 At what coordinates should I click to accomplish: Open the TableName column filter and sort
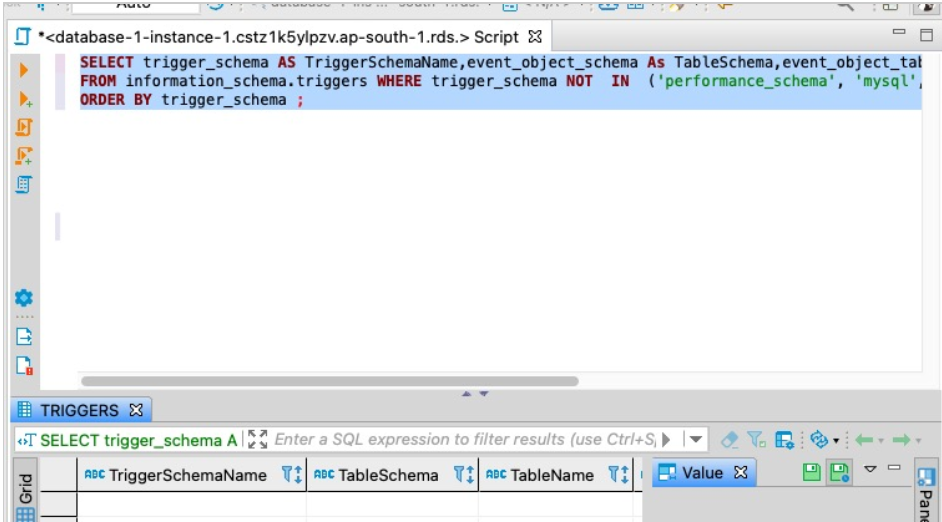coord(618,475)
